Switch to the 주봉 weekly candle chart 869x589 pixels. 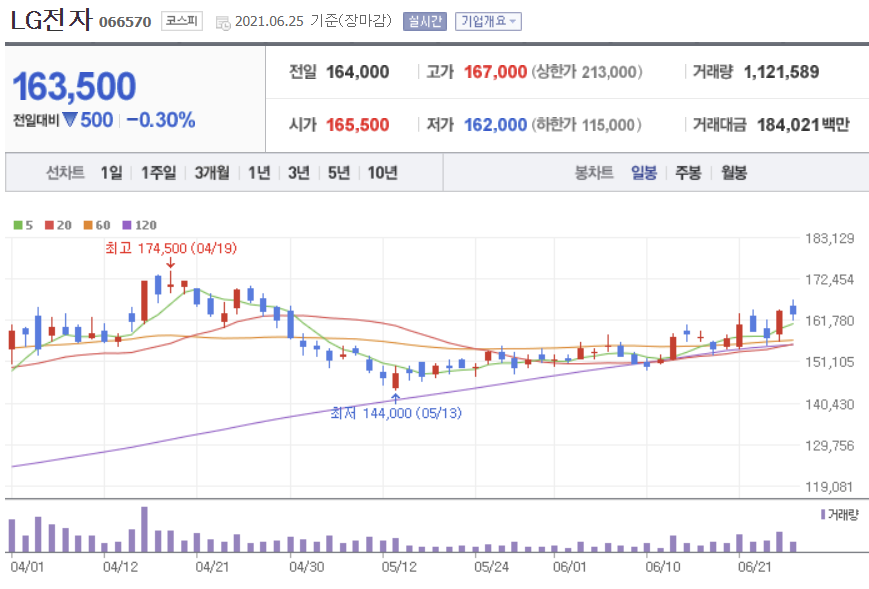point(688,173)
